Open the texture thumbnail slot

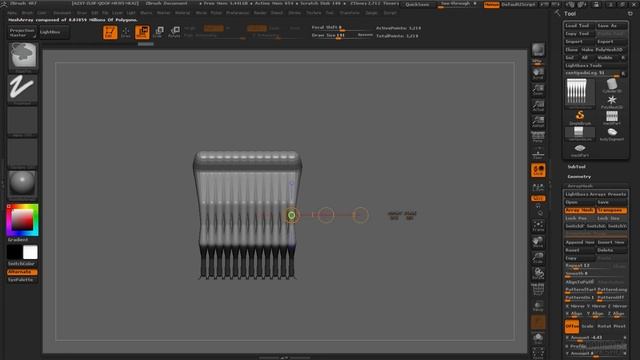point(23,153)
